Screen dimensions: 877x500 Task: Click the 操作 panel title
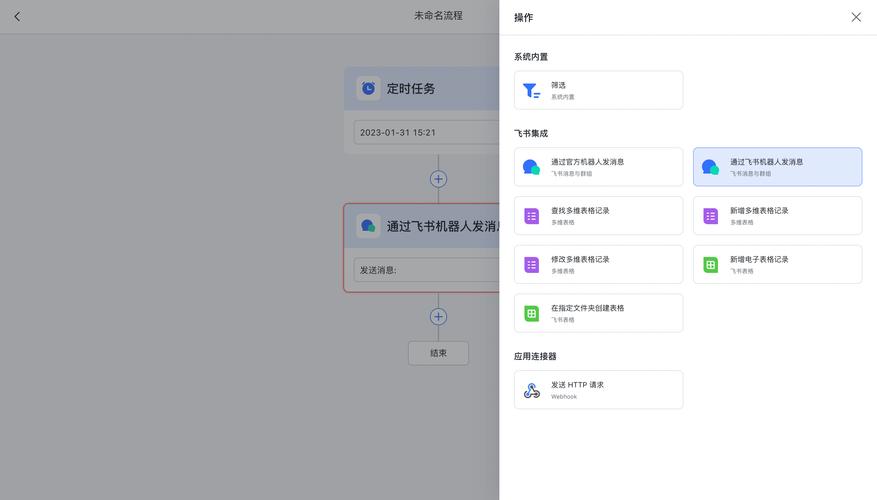(524, 17)
